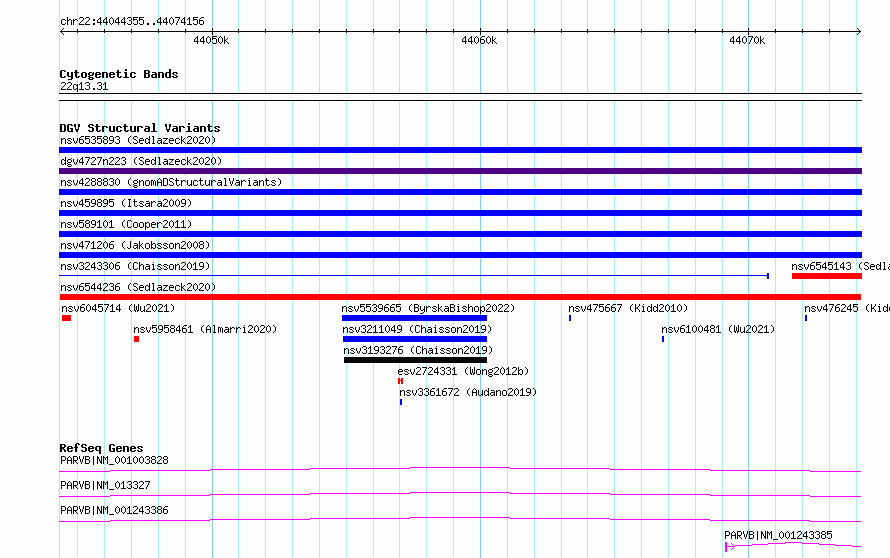The width and height of the screenshot is (890, 558).
Task: Click the PARVB|NM_001243385 transcript start arrow
Action: (730, 547)
